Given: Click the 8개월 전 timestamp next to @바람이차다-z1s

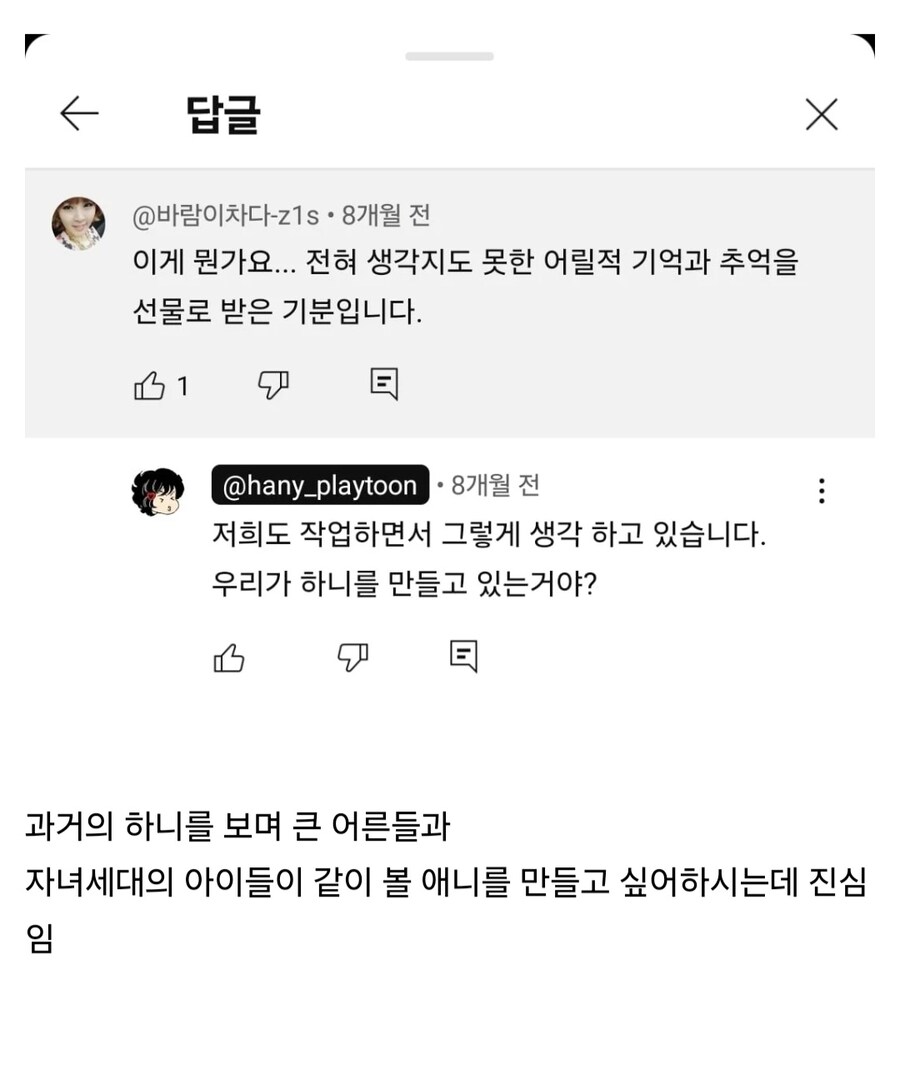Looking at the screenshot, I should coord(386,215).
